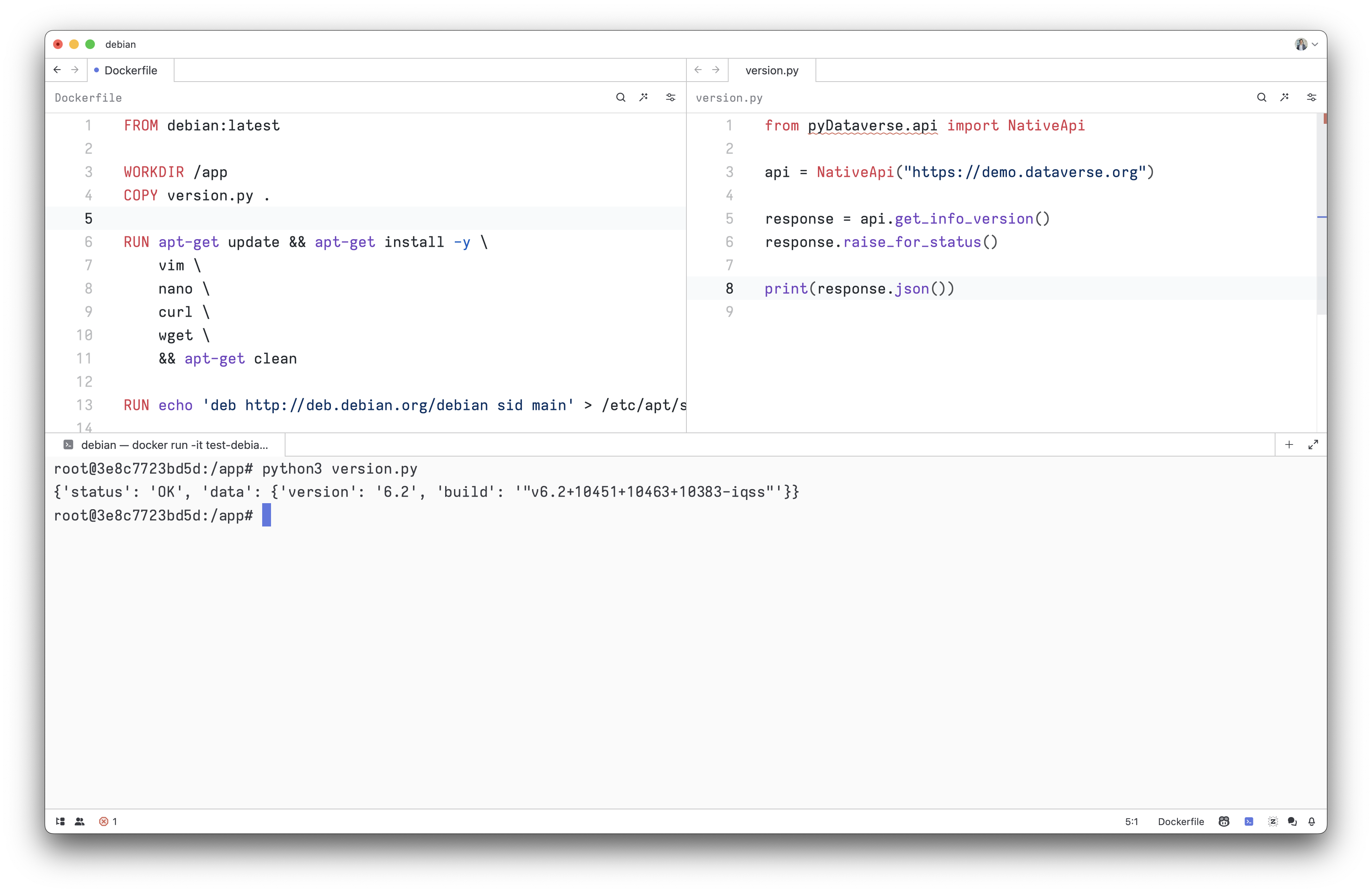Open chat panel icon in status bar
1372x893 pixels.
(1292, 821)
